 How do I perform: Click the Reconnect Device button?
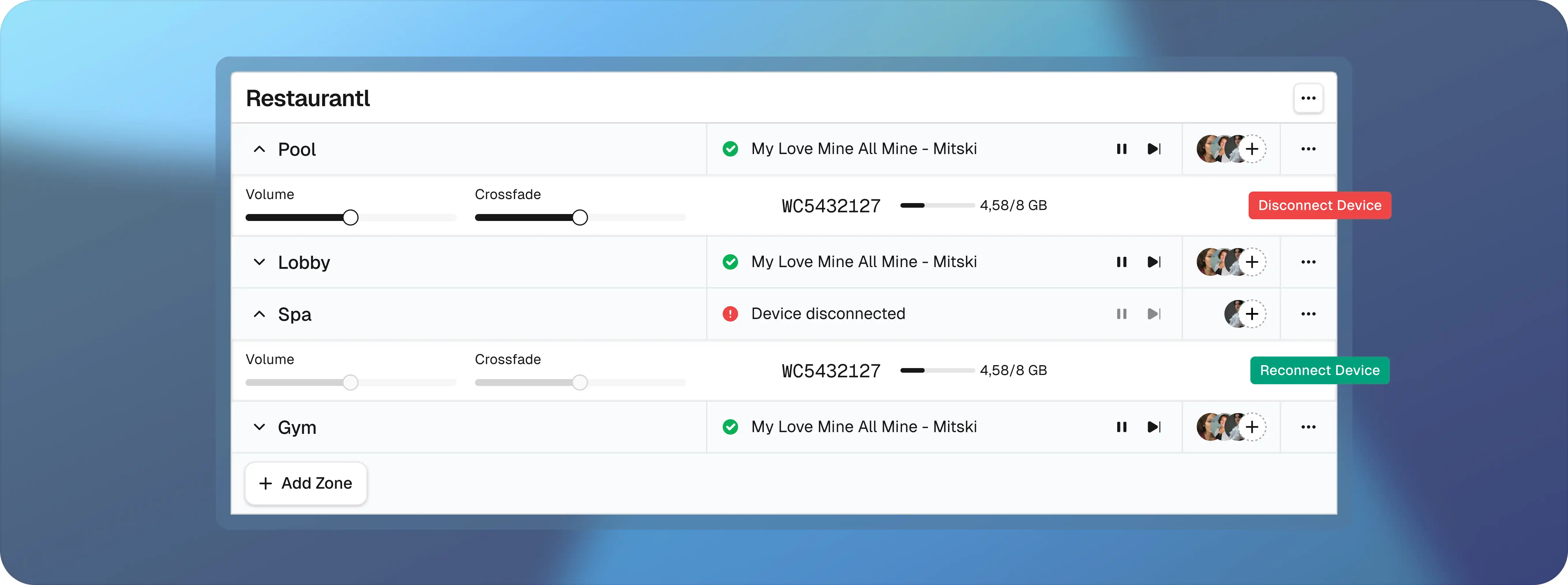(x=1319, y=370)
